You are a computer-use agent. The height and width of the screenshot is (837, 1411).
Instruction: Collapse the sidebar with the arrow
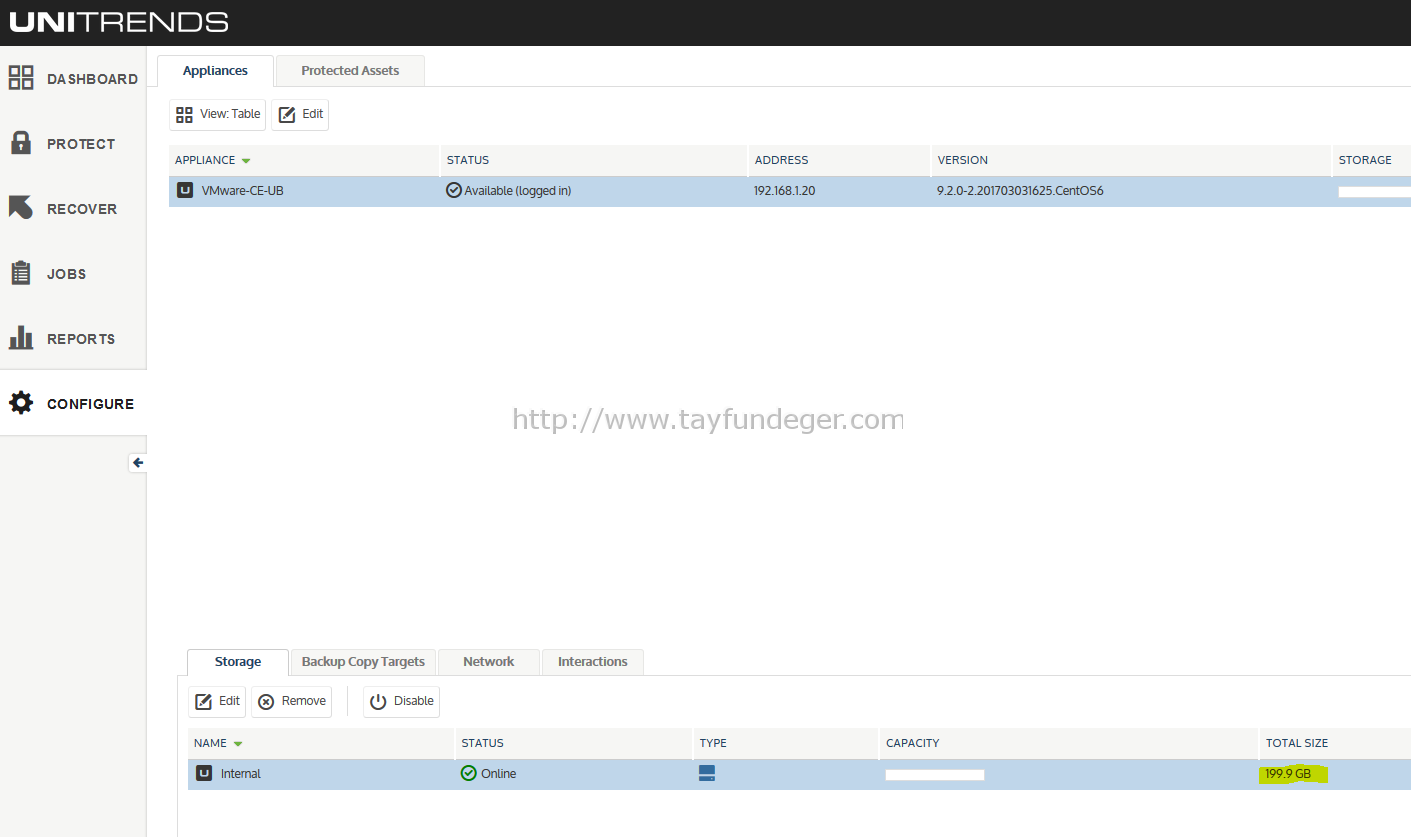coord(138,463)
